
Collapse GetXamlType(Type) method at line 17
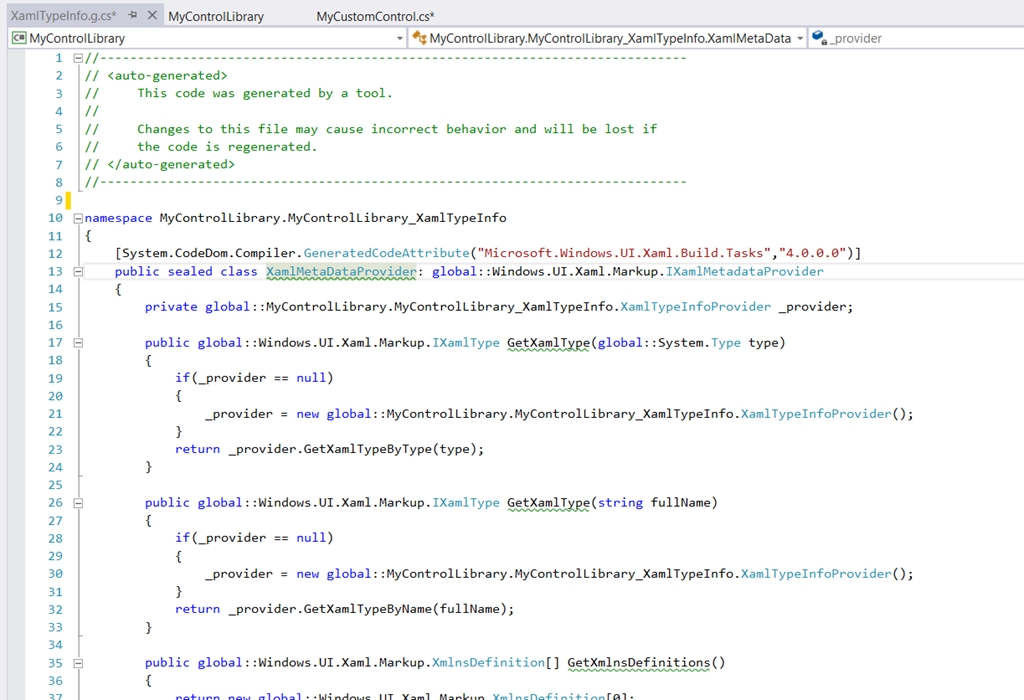point(78,342)
